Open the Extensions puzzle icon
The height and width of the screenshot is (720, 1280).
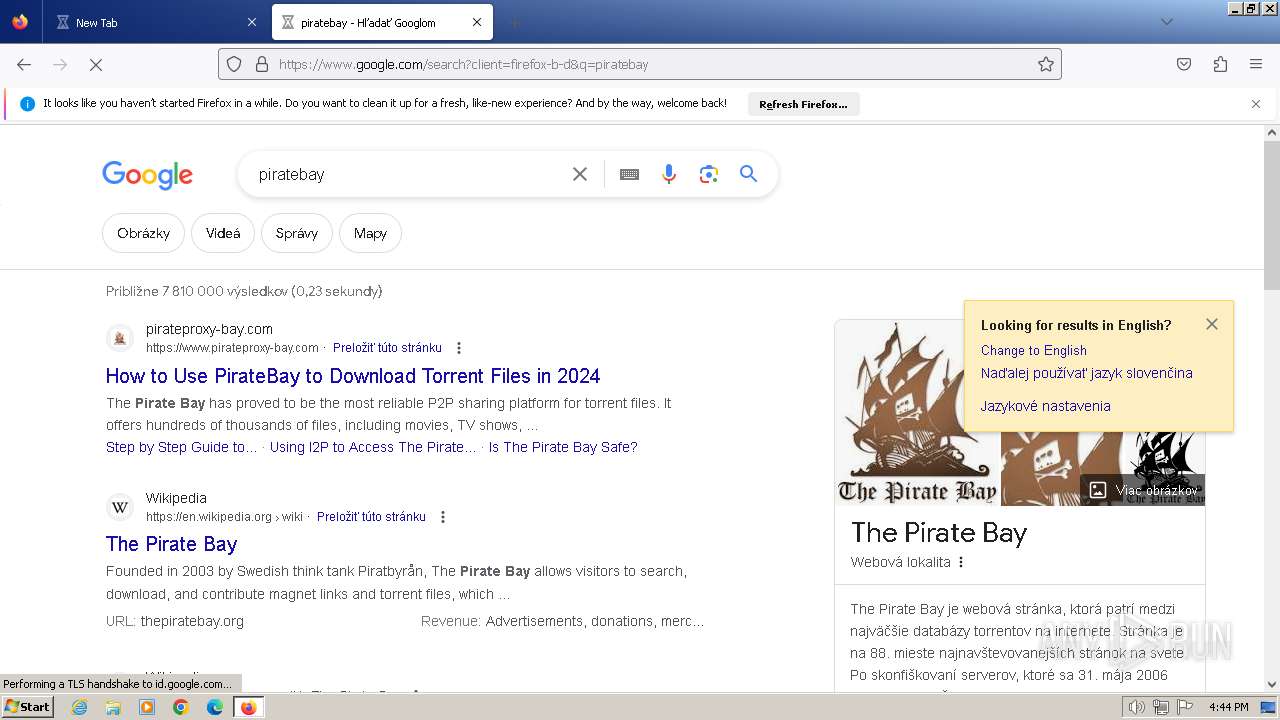click(x=1220, y=64)
